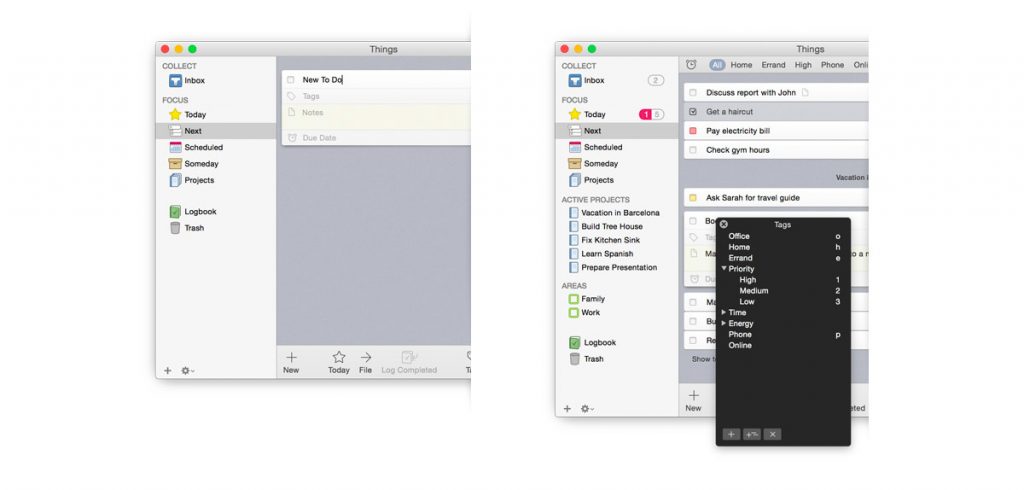
Task: Select the Work area
Action: tap(584, 313)
